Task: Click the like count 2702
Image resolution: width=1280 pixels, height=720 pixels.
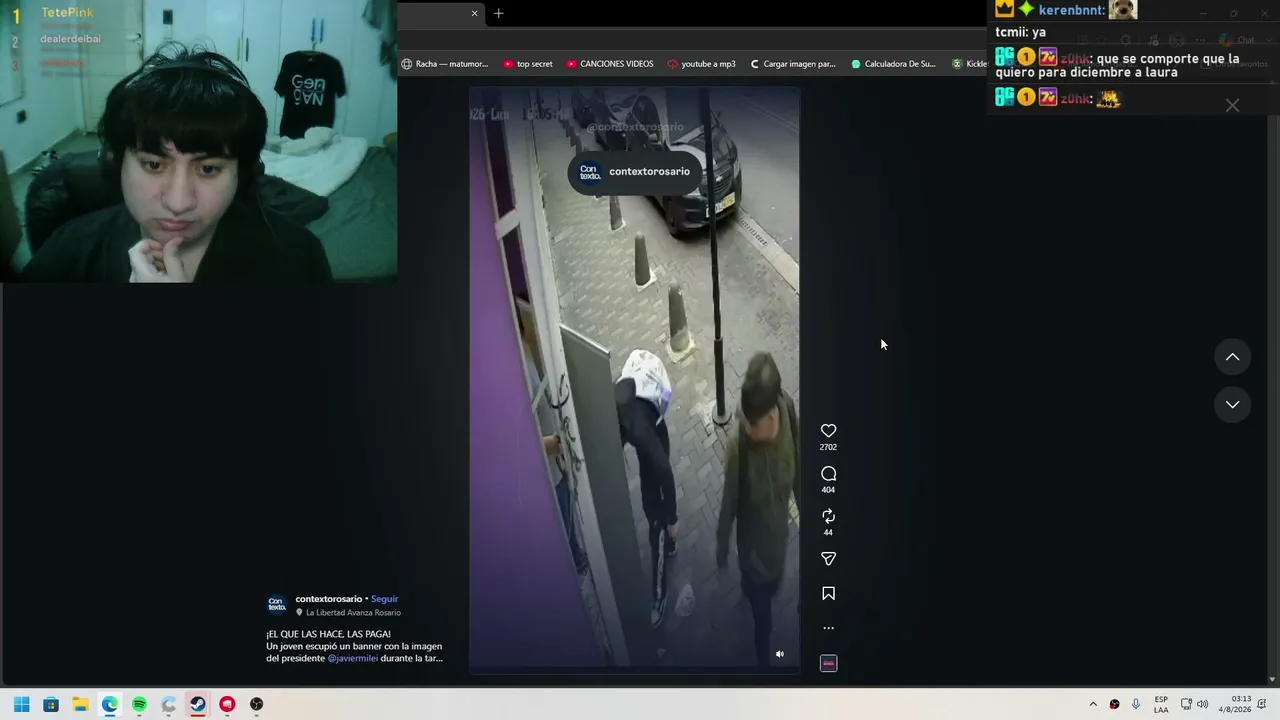Action: 828,447
